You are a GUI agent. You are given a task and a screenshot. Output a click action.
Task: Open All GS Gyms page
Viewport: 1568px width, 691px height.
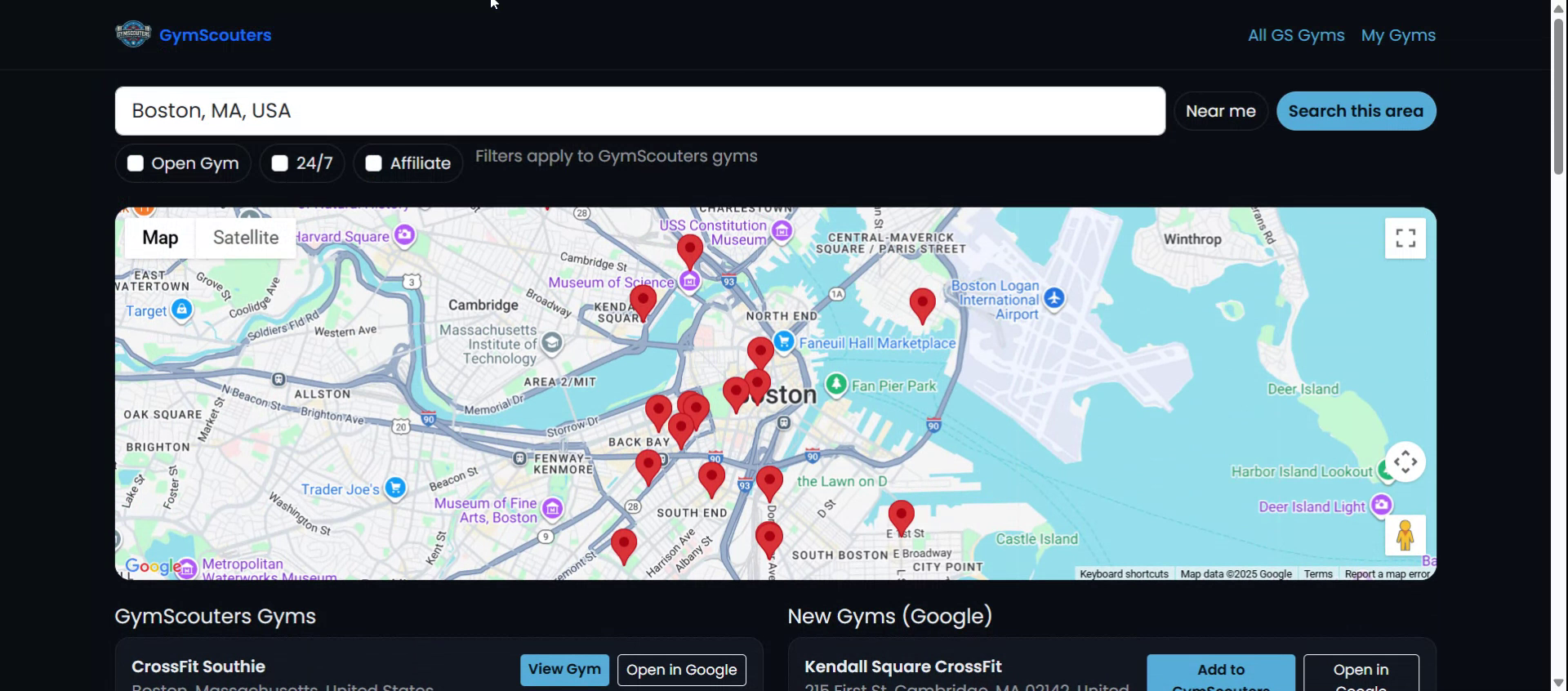(1295, 35)
